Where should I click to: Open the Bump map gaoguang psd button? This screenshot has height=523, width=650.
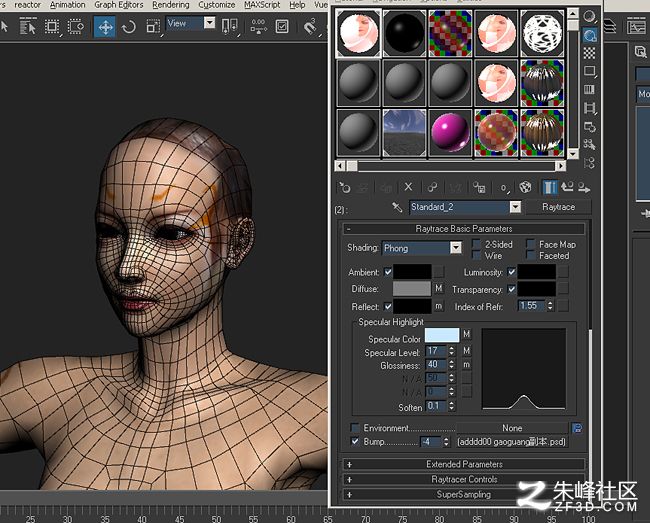pyautogui.click(x=511, y=442)
